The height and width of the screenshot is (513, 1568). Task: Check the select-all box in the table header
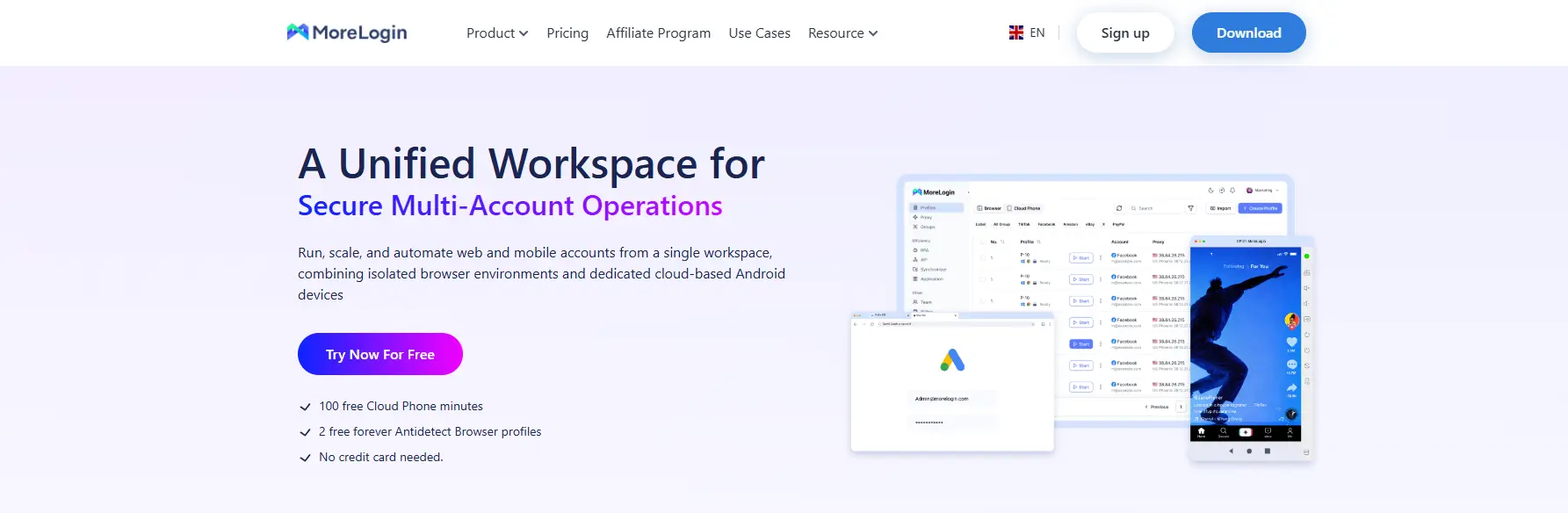pos(983,242)
